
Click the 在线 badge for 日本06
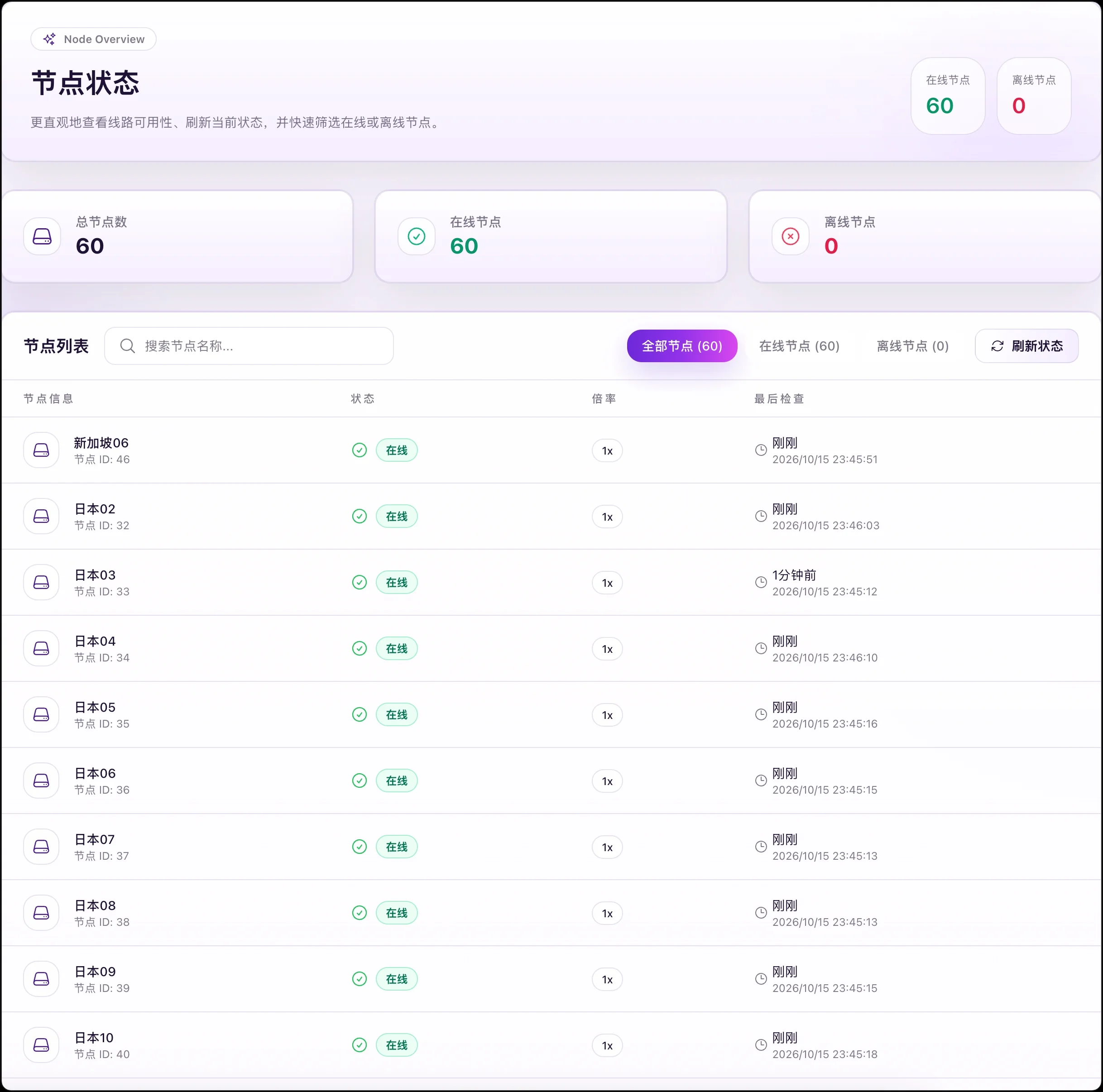click(397, 781)
